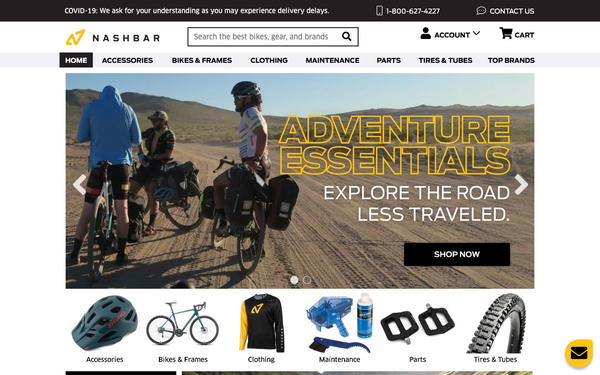Viewport: 600px width, 375px height.
Task: Click the Contact Us speech bubble icon
Action: click(481, 11)
